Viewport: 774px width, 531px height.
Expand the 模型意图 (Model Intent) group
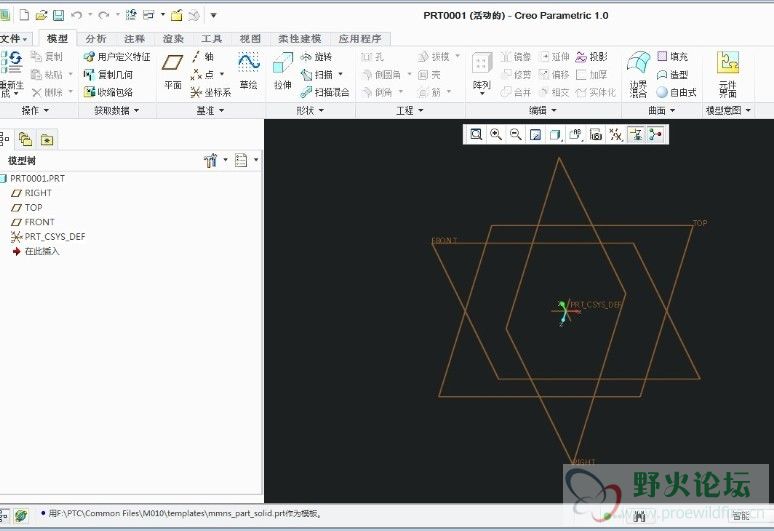728,111
